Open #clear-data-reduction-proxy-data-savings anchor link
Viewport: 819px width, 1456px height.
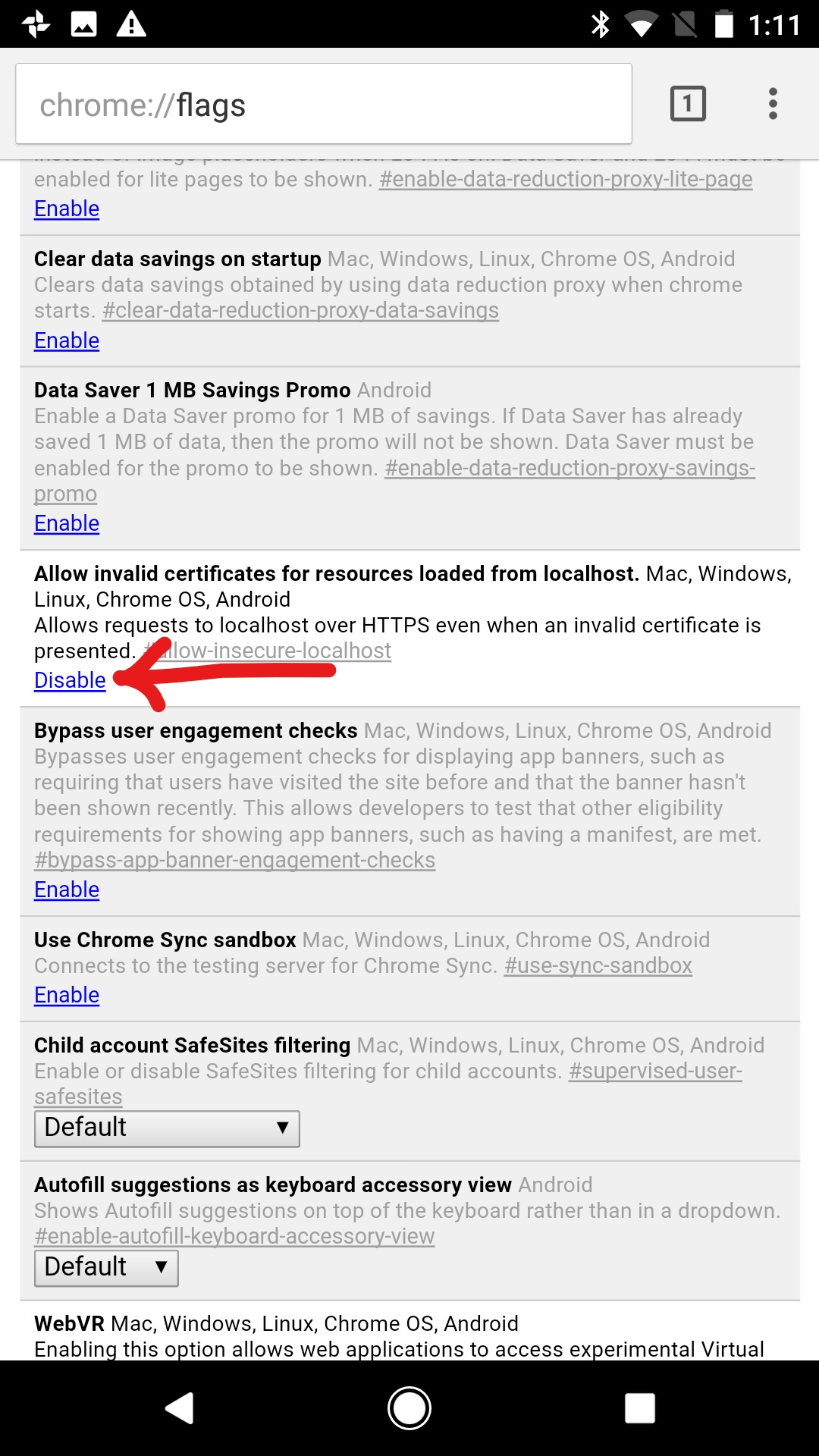tap(301, 310)
